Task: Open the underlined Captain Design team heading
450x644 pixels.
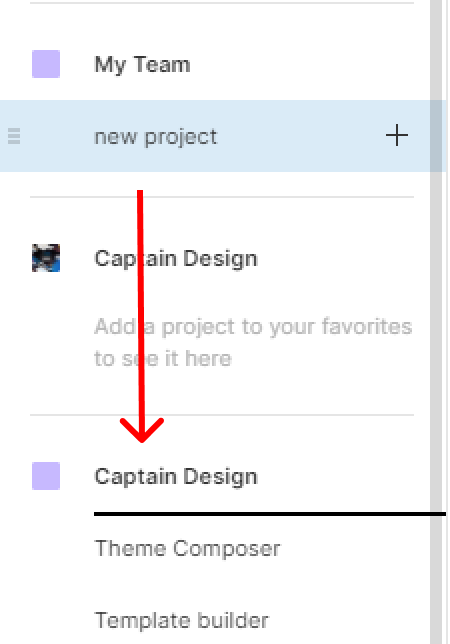Action: (x=176, y=477)
